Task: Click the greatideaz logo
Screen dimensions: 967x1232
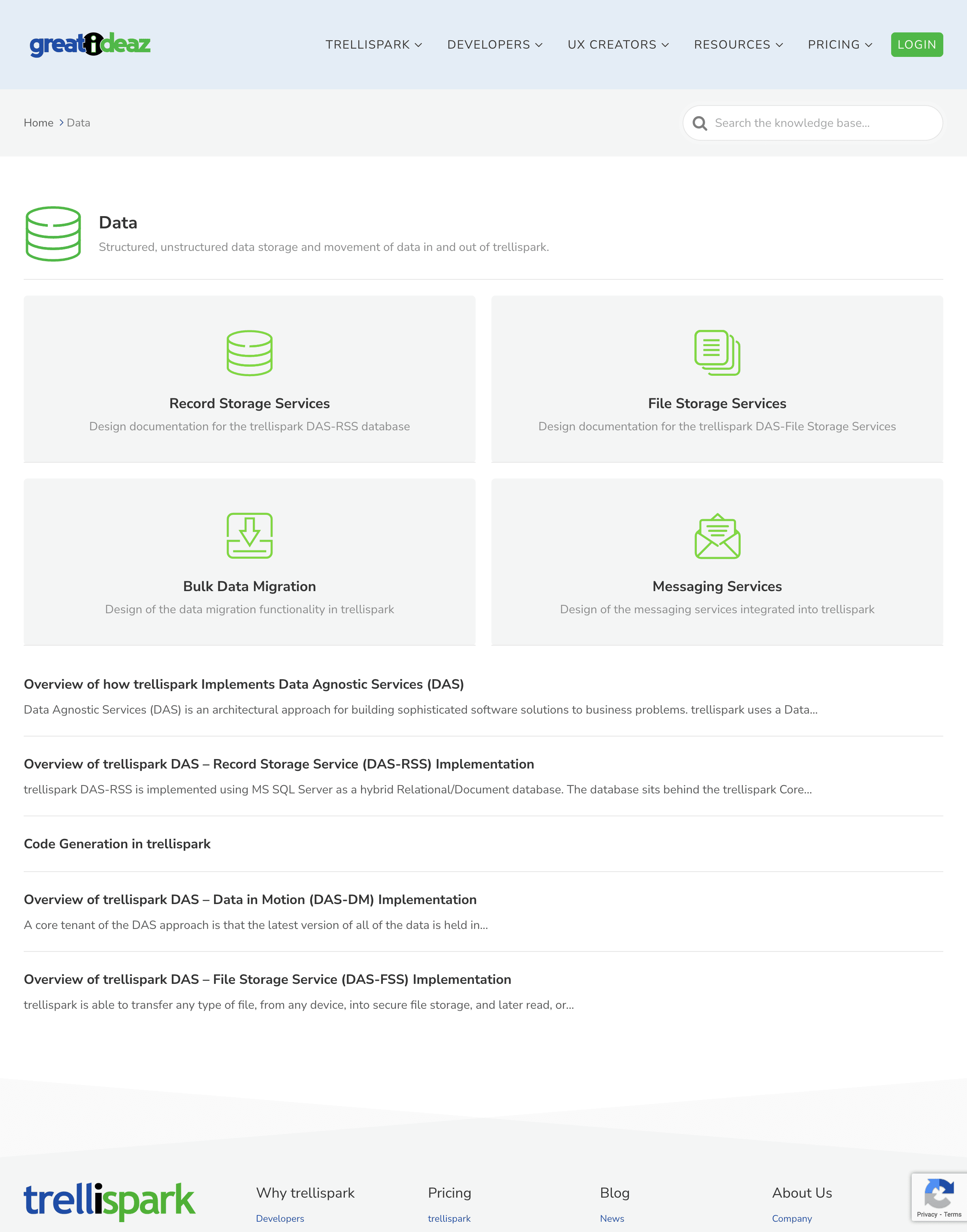Action: (x=90, y=44)
